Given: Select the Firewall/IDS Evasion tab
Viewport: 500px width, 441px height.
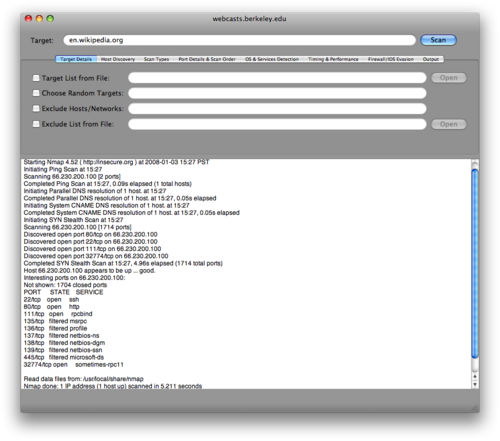Looking at the screenshot, I should 391,59.
